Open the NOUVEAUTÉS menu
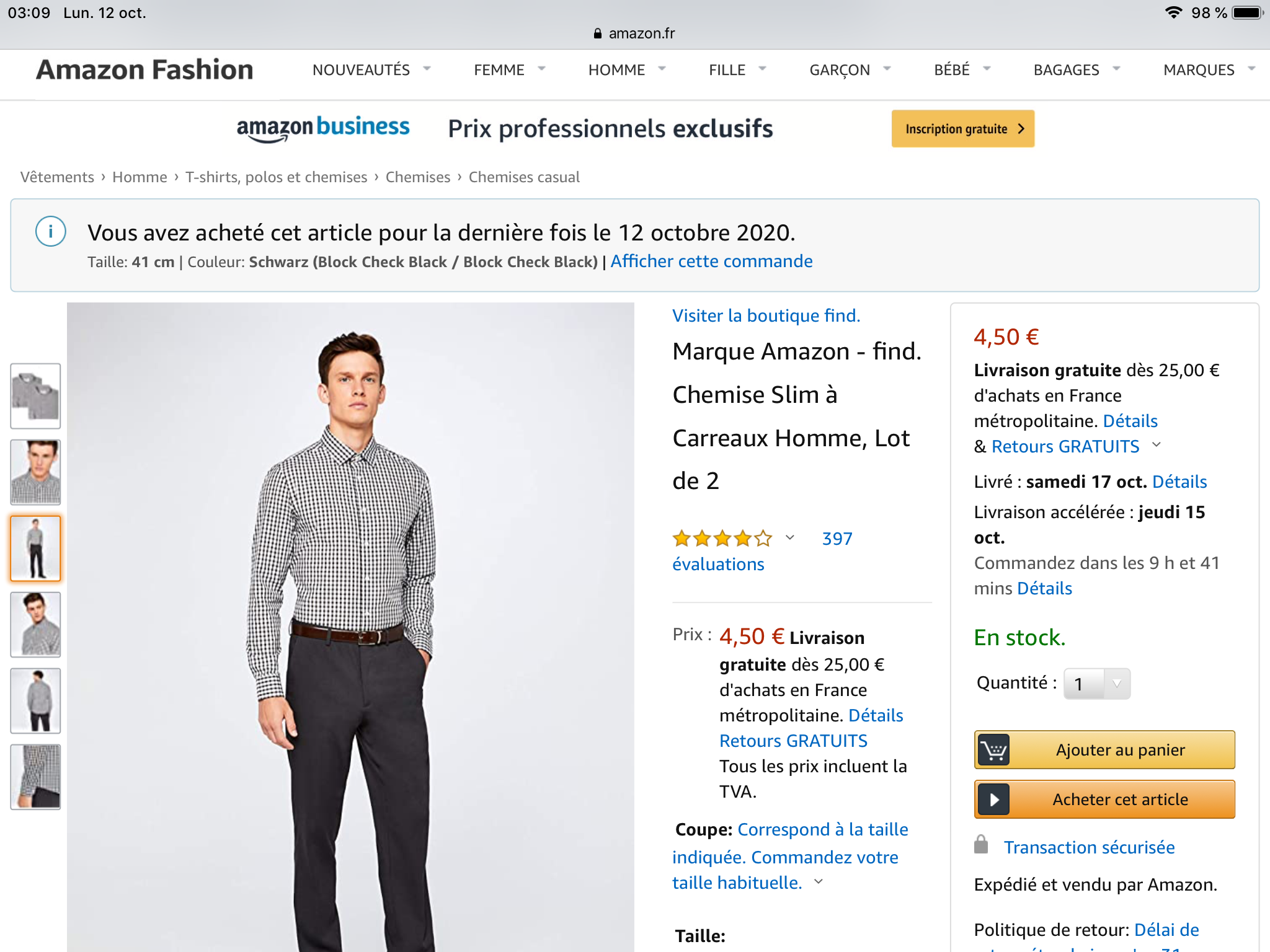Viewport: 1270px width, 952px height. [371, 69]
